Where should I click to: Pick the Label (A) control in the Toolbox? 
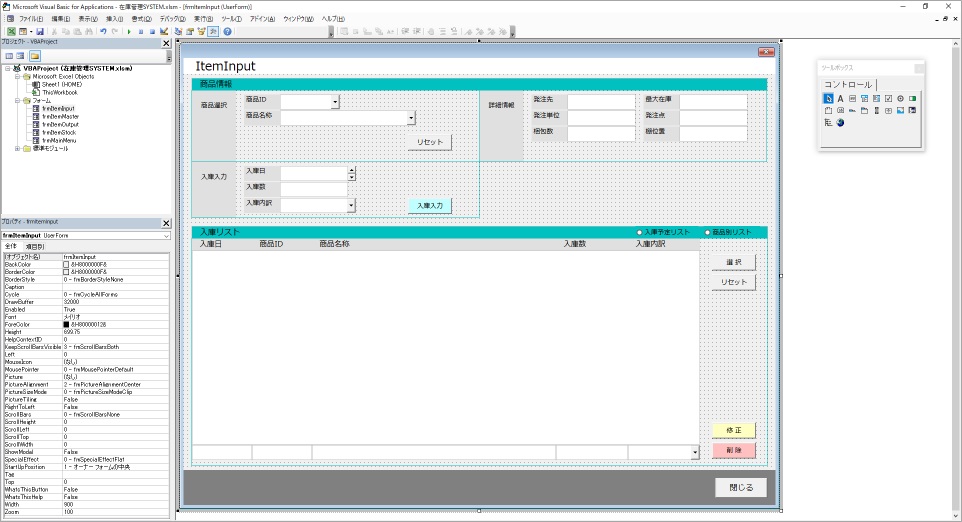click(x=841, y=99)
